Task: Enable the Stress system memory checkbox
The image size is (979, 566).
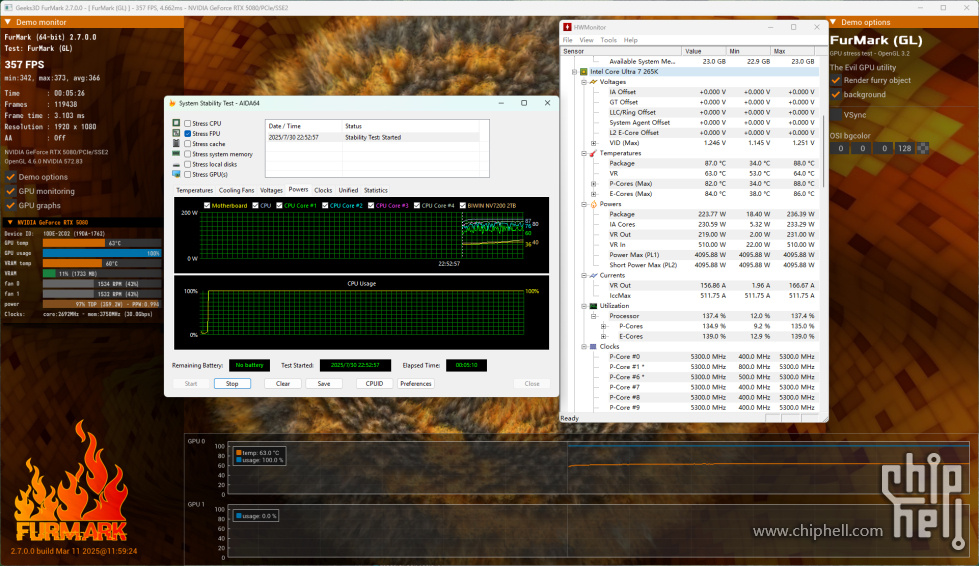Action: 187,154
